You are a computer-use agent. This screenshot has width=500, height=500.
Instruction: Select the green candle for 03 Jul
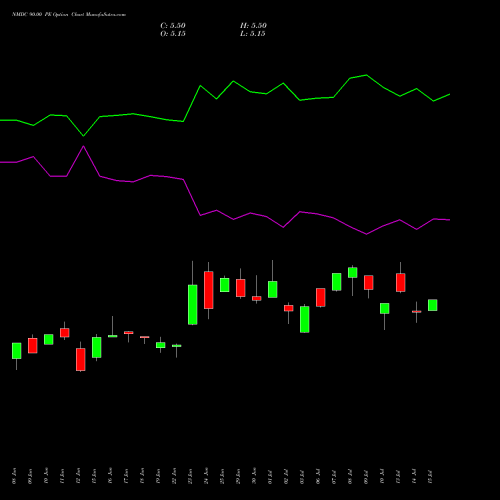click(x=305, y=319)
